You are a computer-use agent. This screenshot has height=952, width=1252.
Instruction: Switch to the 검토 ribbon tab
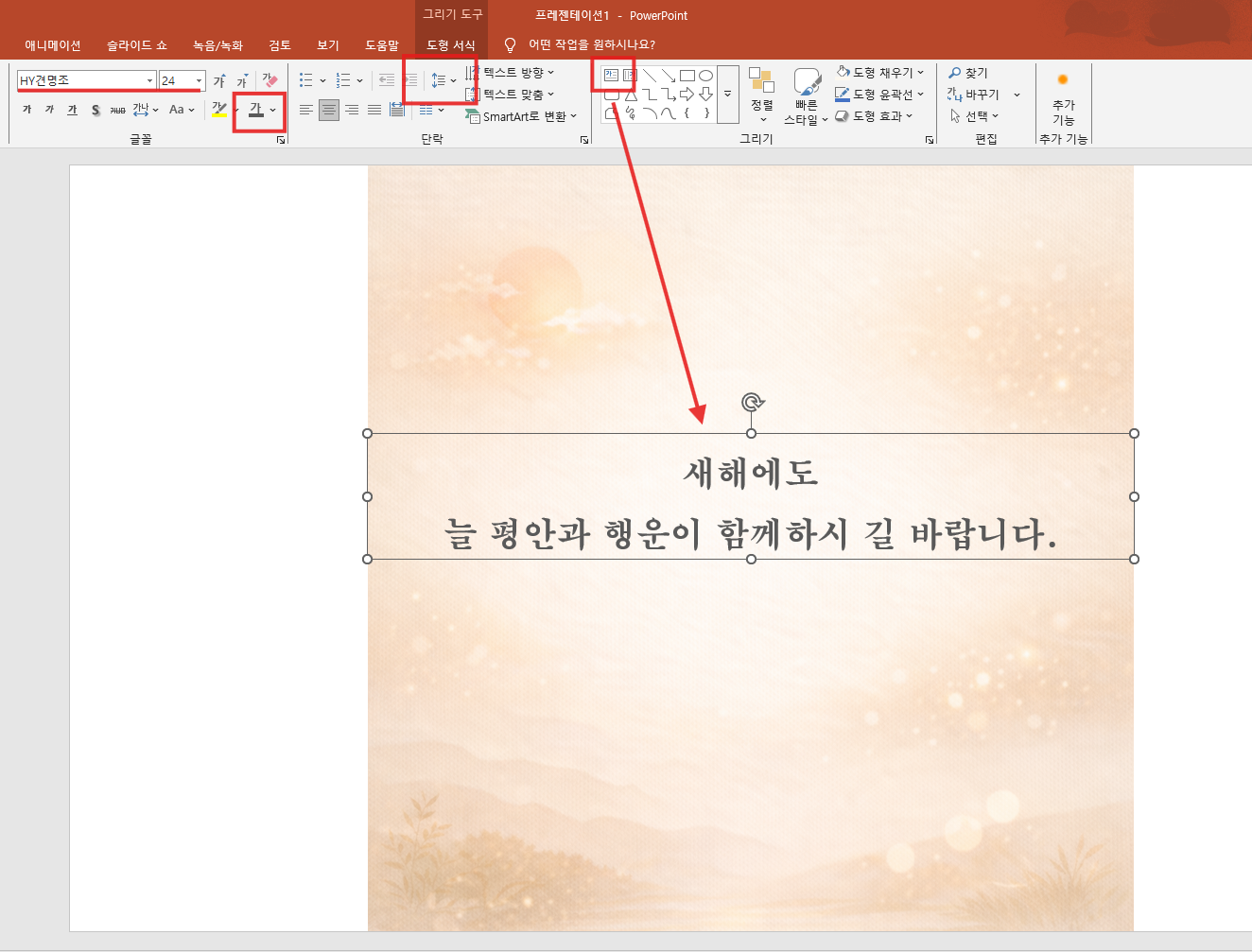coord(279,44)
